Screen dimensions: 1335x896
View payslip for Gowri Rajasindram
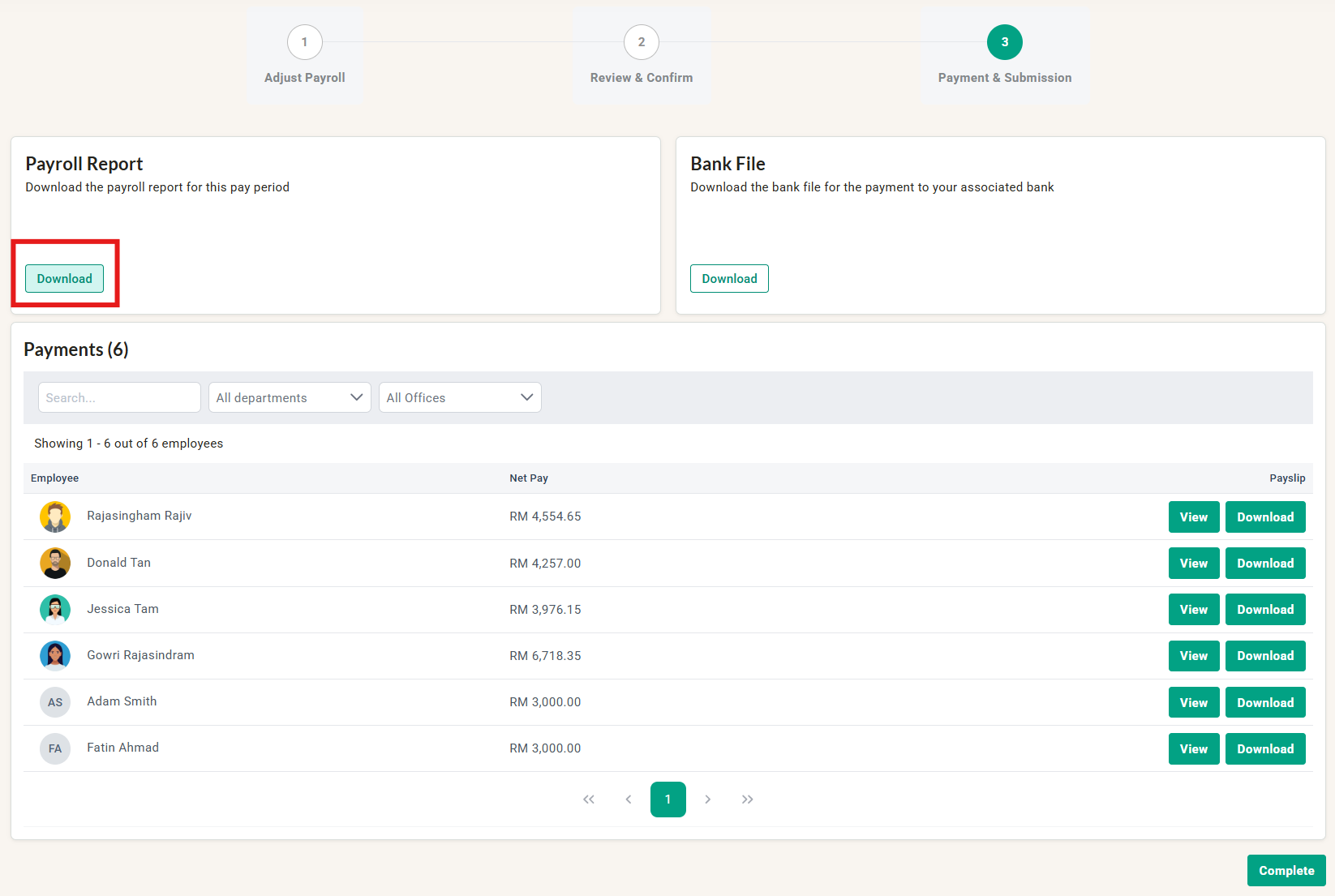point(1194,655)
